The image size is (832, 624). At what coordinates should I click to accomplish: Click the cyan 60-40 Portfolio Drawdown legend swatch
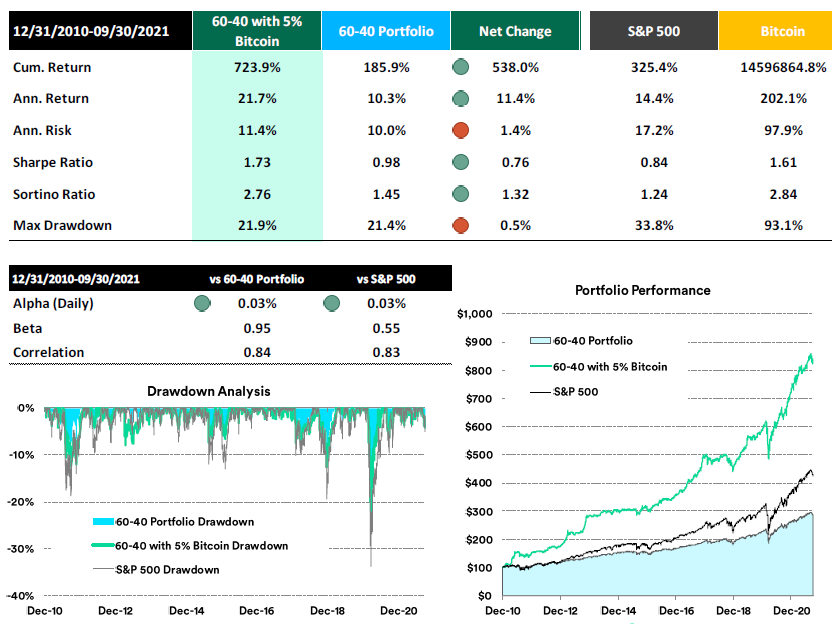point(103,522)
